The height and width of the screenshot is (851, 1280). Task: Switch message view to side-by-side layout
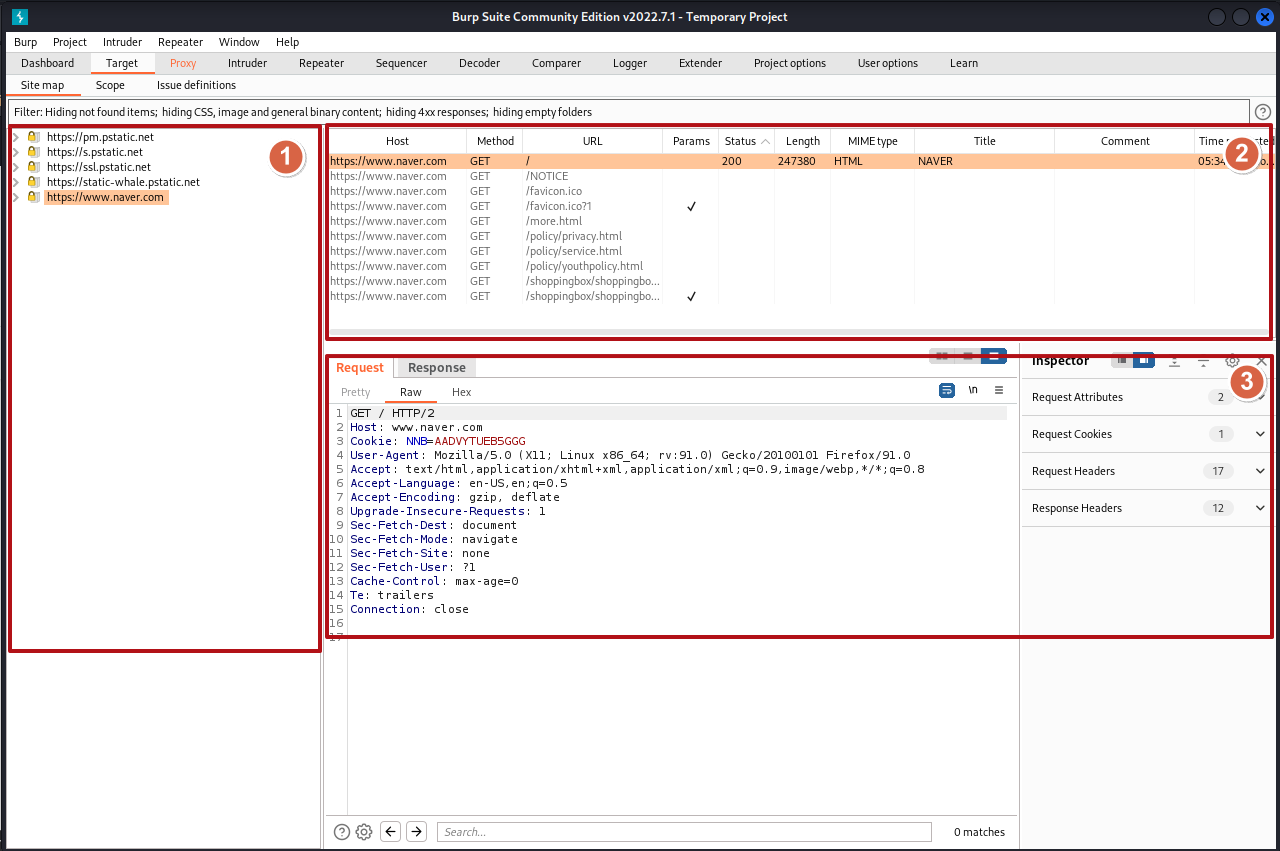coord(941,355)
